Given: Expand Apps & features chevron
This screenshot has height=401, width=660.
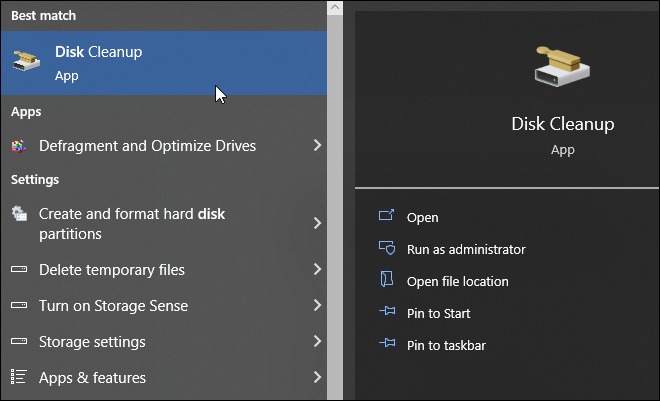Looking at the screenshot, I should click(x=317, y=377).
